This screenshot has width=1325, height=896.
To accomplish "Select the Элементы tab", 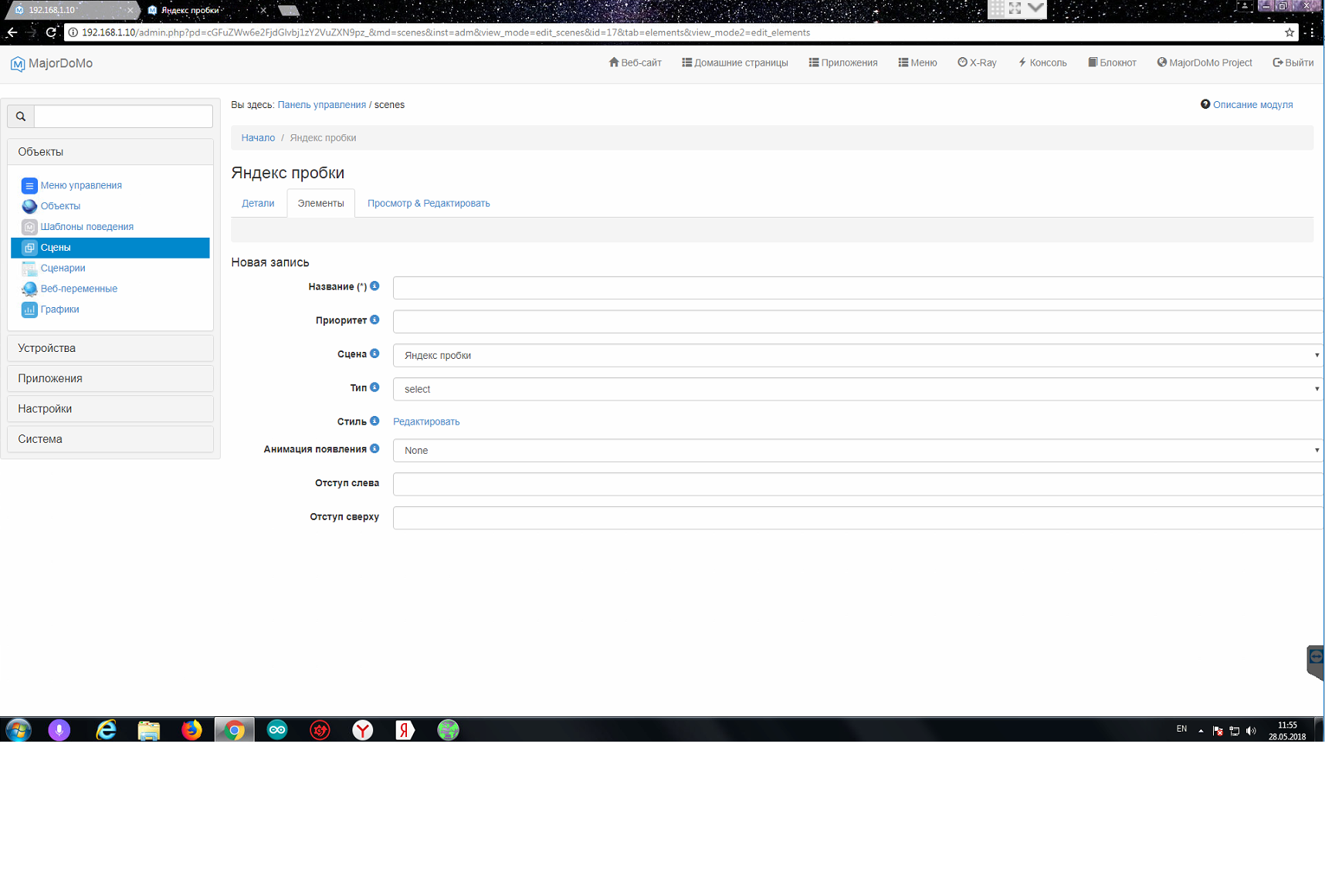I will (x=321, y=204).
